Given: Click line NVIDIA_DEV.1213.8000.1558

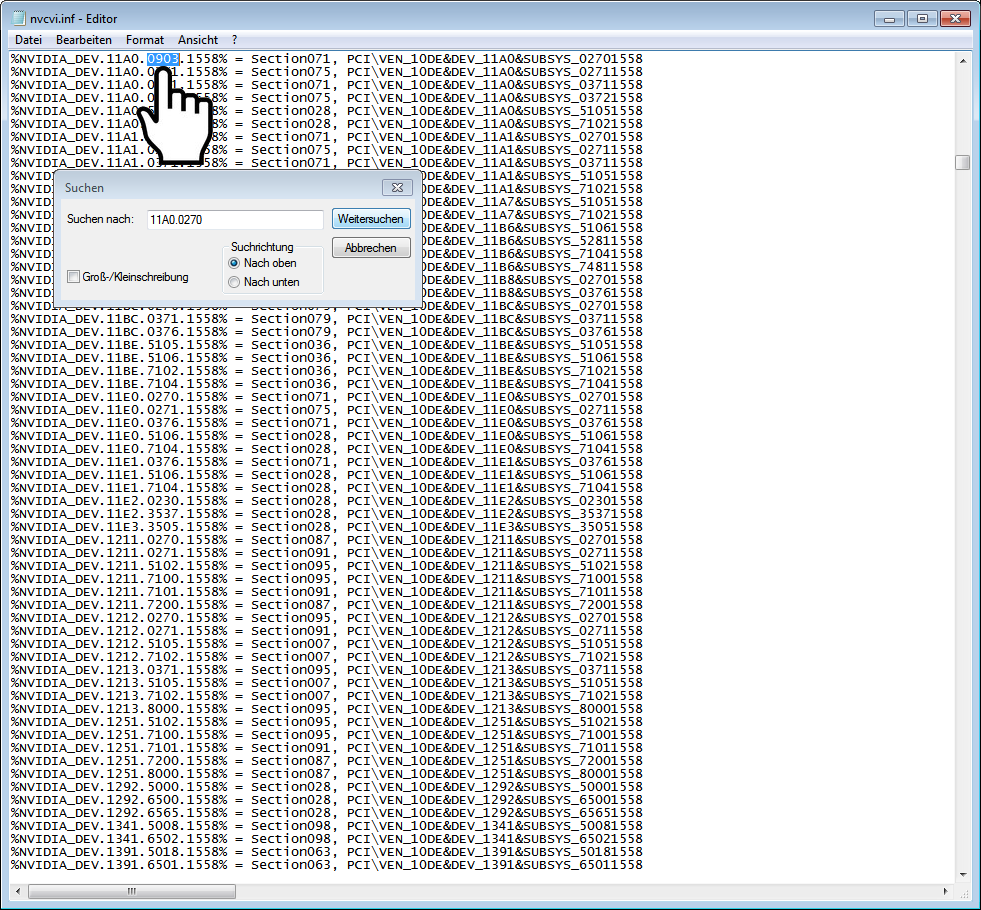Looking at the screenshot, I should (327, 709).
